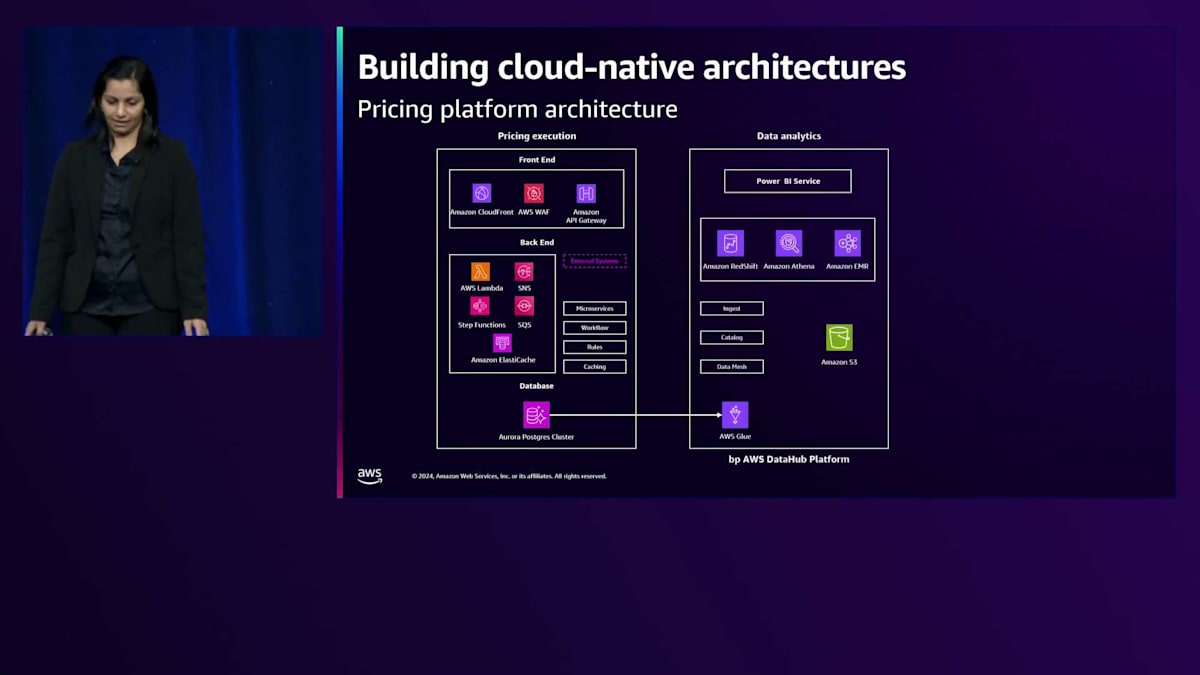Click the SQS service icon

pos(524,306)
